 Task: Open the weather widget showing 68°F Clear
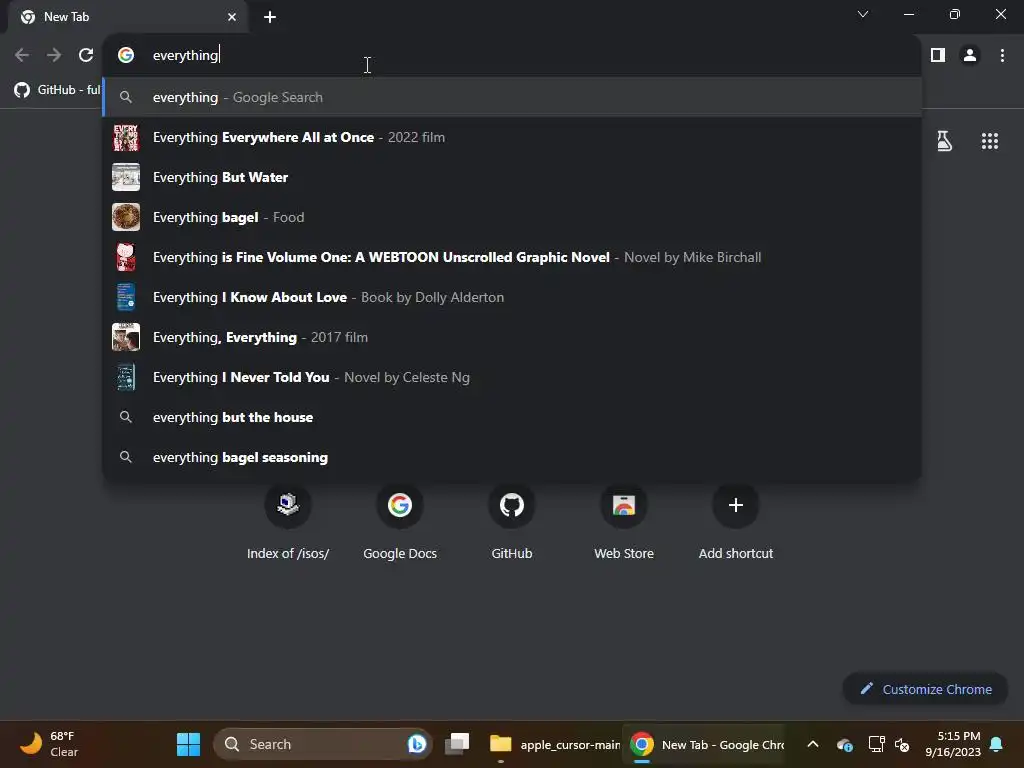49,744
